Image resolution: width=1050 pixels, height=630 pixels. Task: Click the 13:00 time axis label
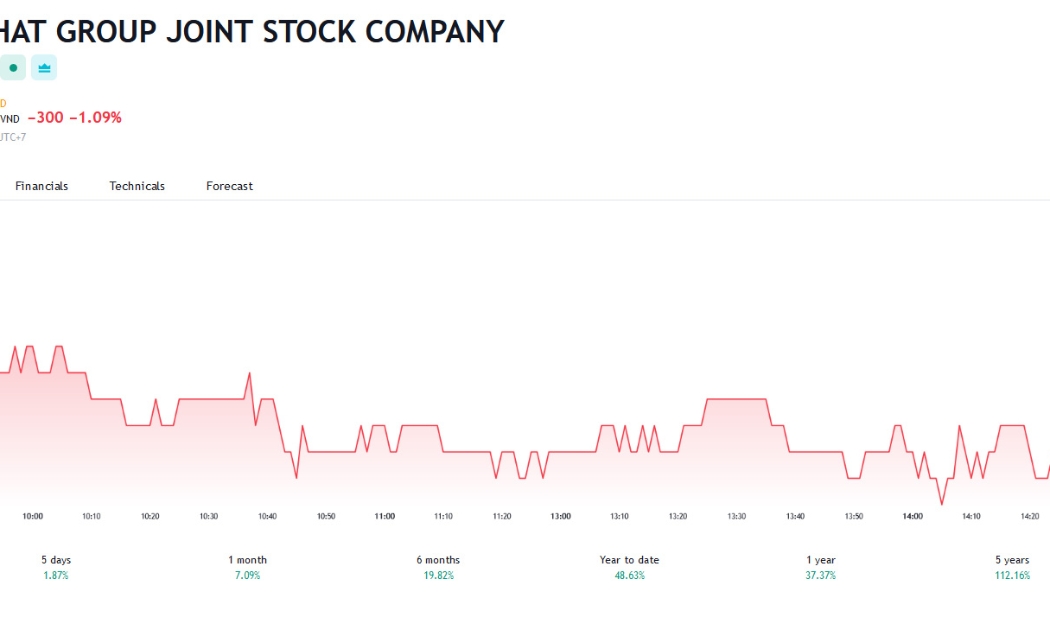click(x=560, y=516)
